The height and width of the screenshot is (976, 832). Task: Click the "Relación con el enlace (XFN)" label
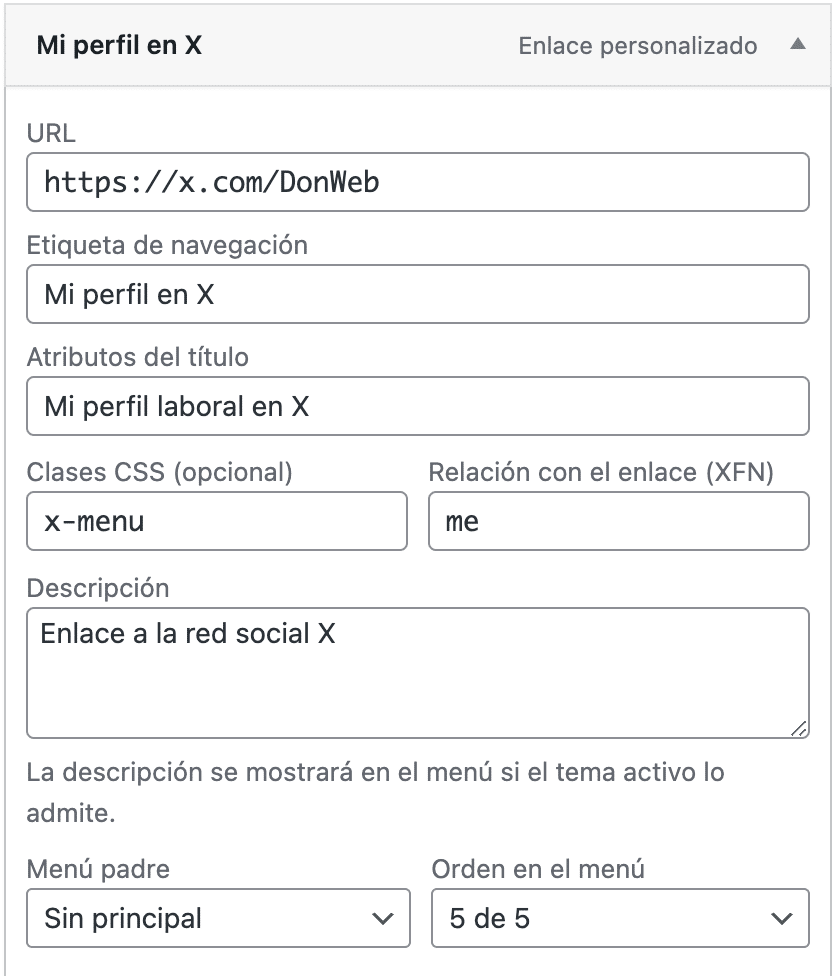[x=601, y=472]
